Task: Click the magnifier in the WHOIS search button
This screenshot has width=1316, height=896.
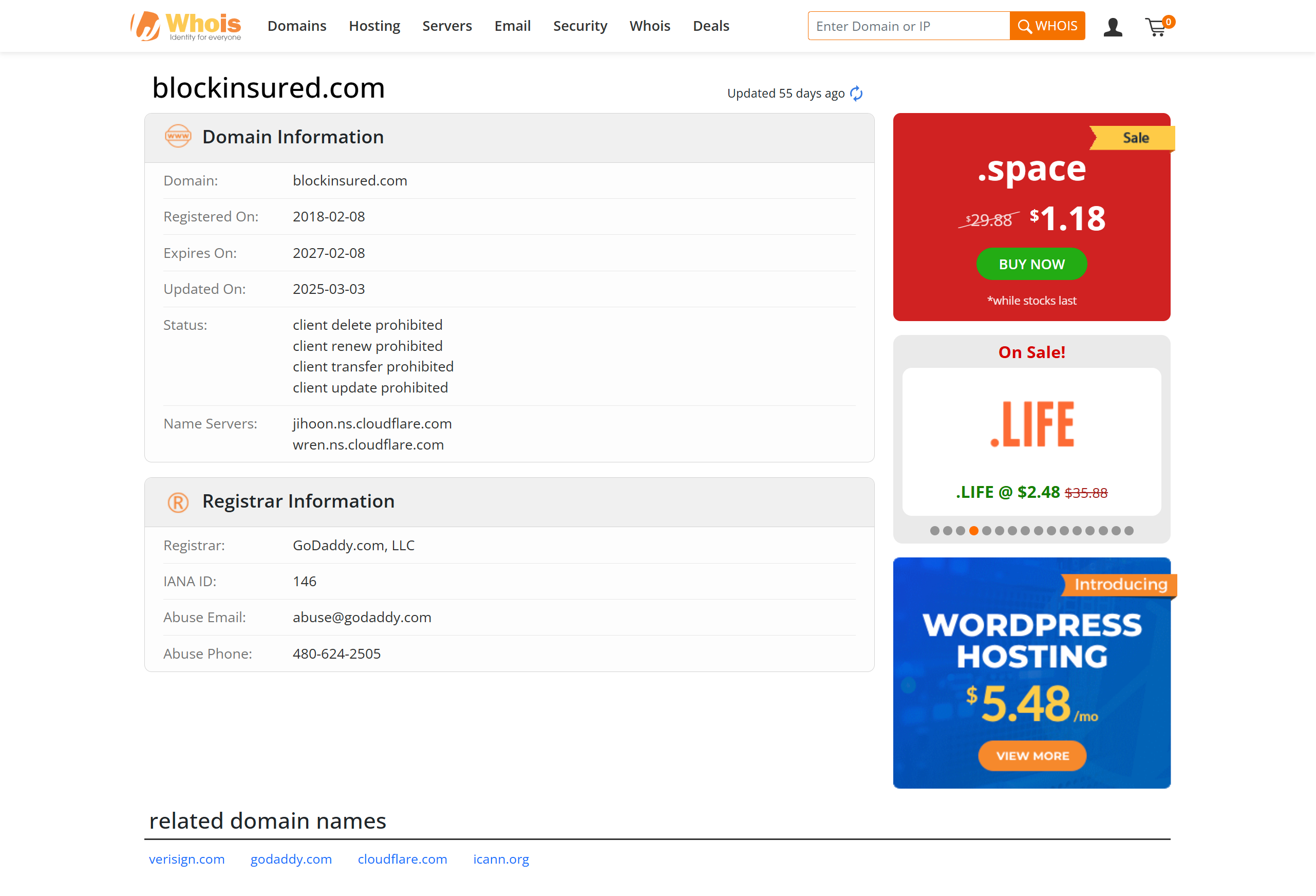Action: [1025, 26]
